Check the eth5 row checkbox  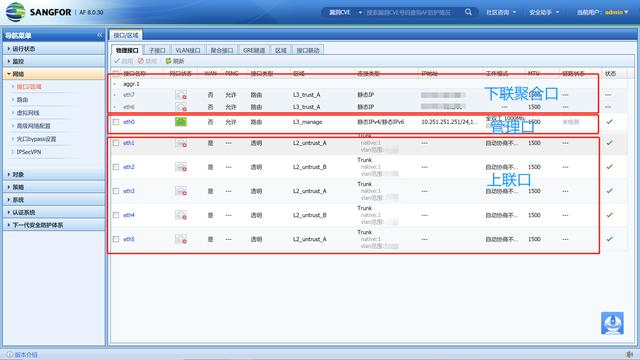point(116,239)
